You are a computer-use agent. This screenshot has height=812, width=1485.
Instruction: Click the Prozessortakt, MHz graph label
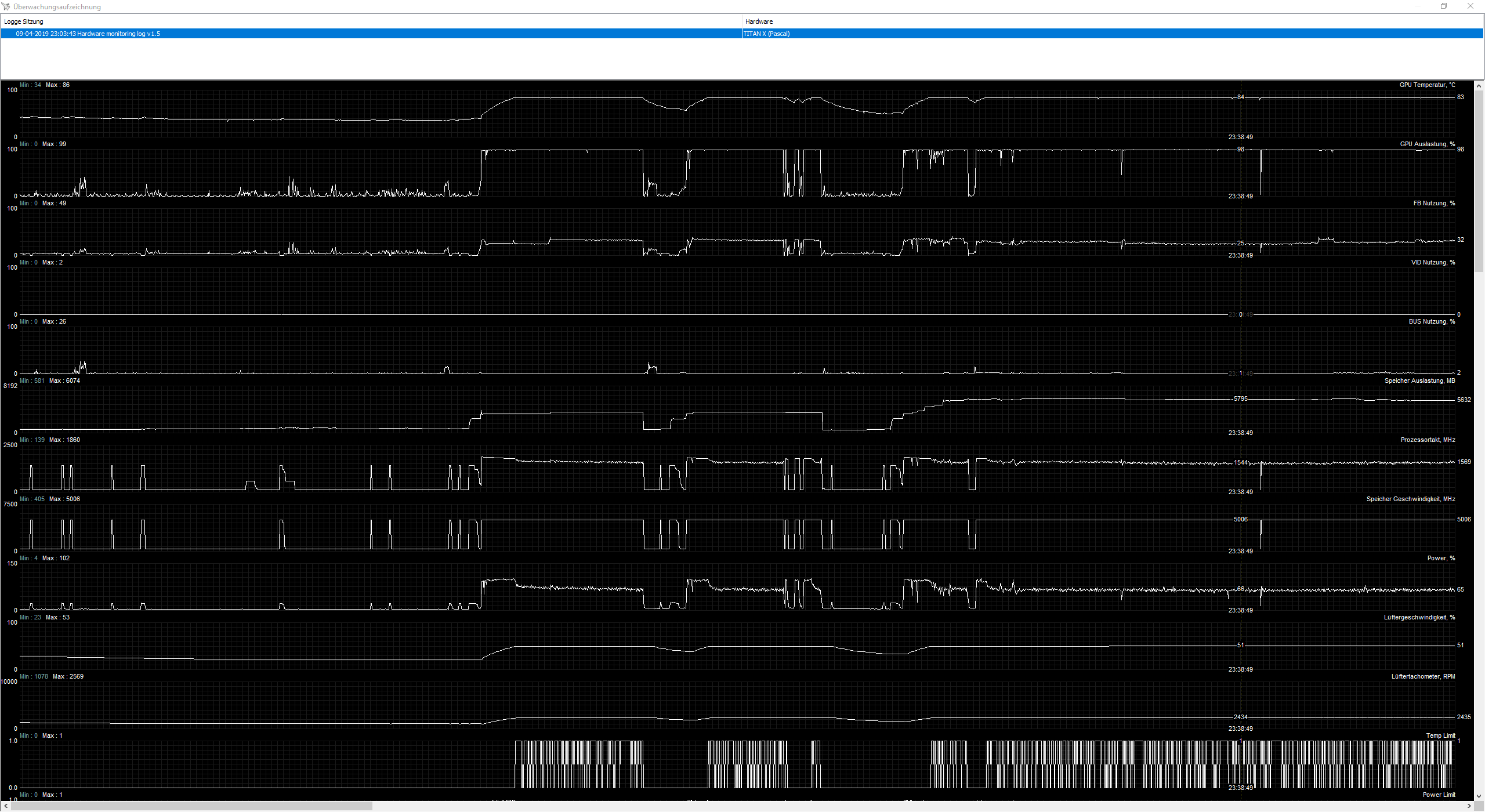tap(1428, 440)
